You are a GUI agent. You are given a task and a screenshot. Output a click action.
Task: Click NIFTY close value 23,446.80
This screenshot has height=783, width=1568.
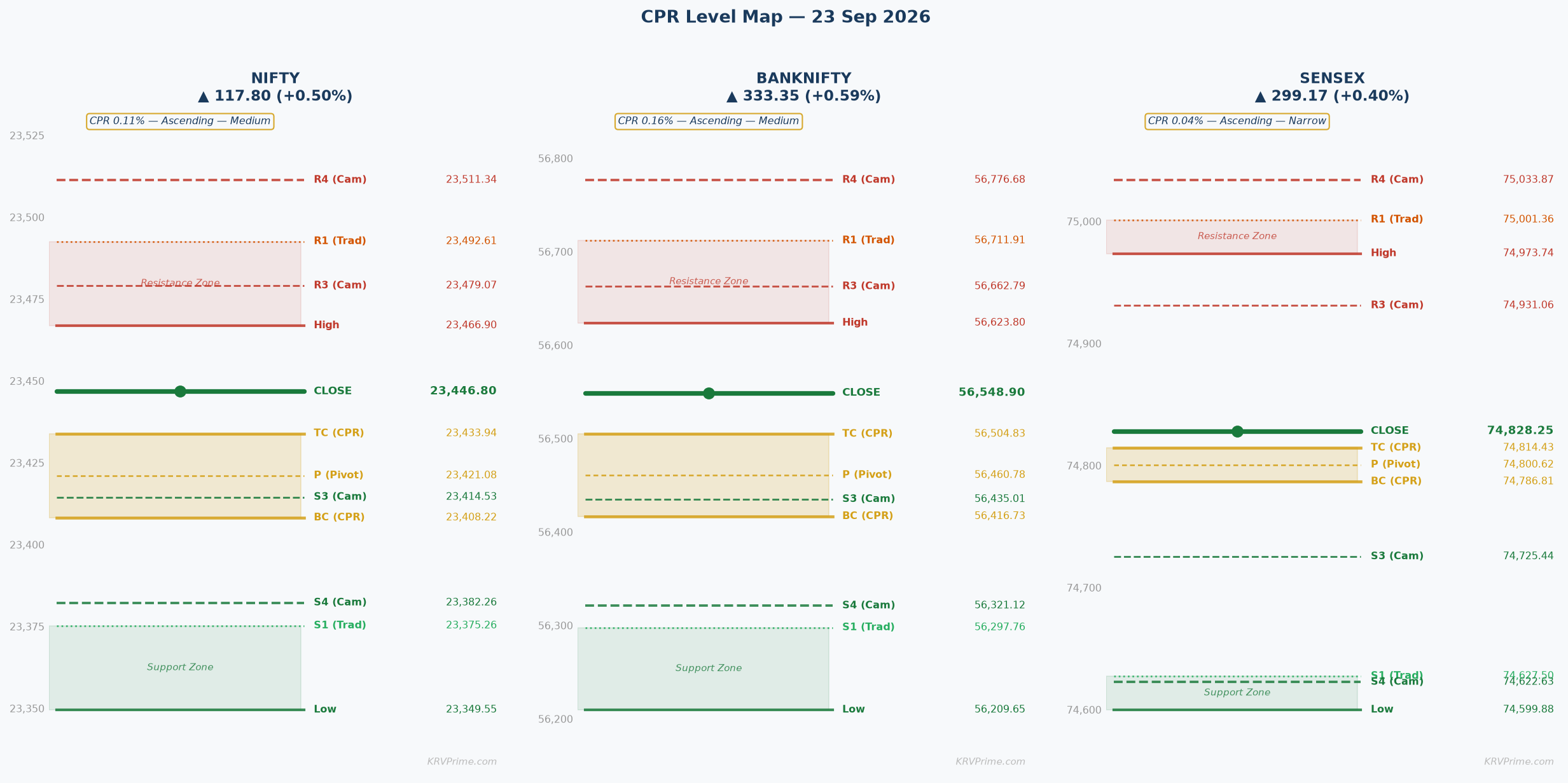click(x=463, y=391)
